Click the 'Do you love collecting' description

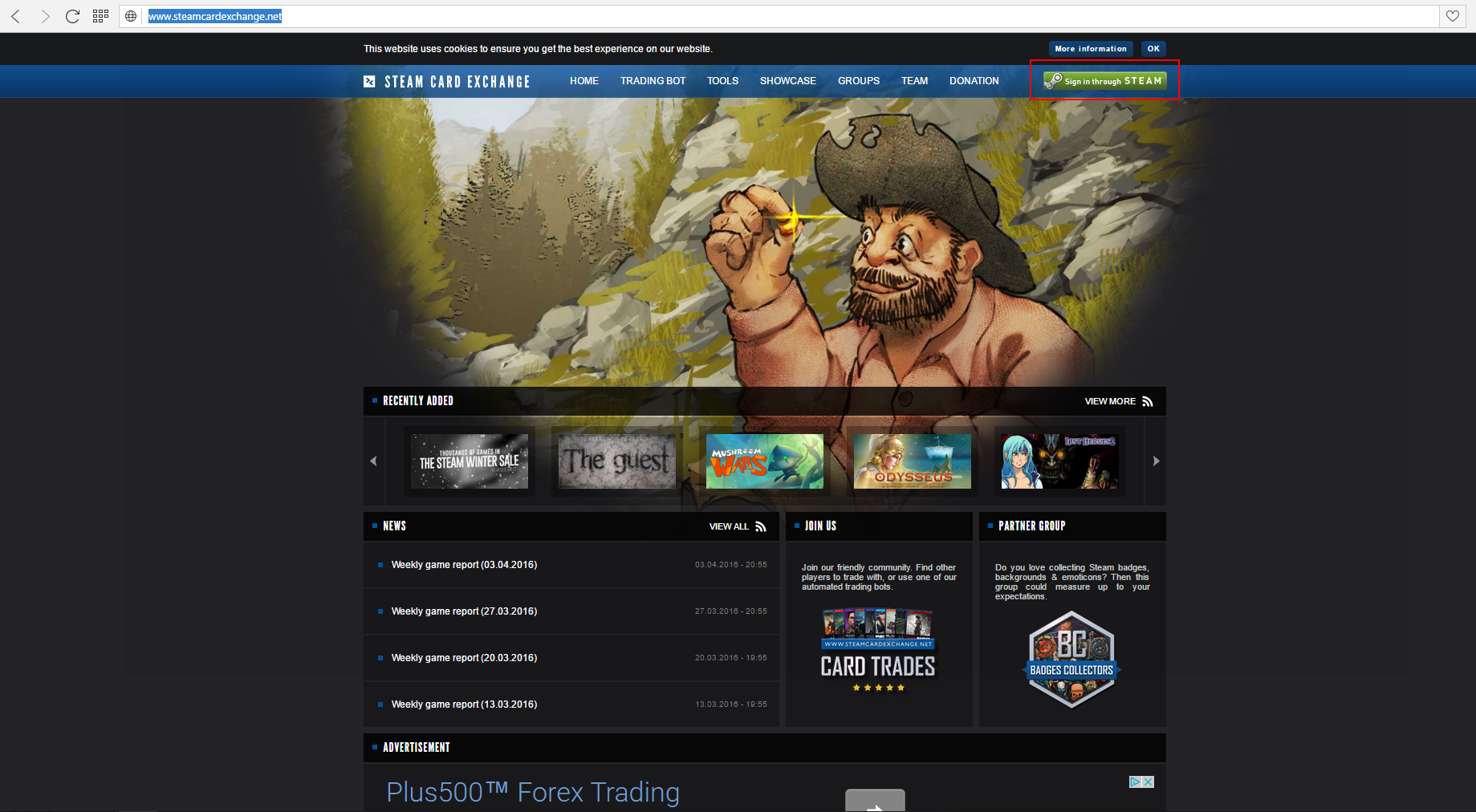coord(1072,583)
